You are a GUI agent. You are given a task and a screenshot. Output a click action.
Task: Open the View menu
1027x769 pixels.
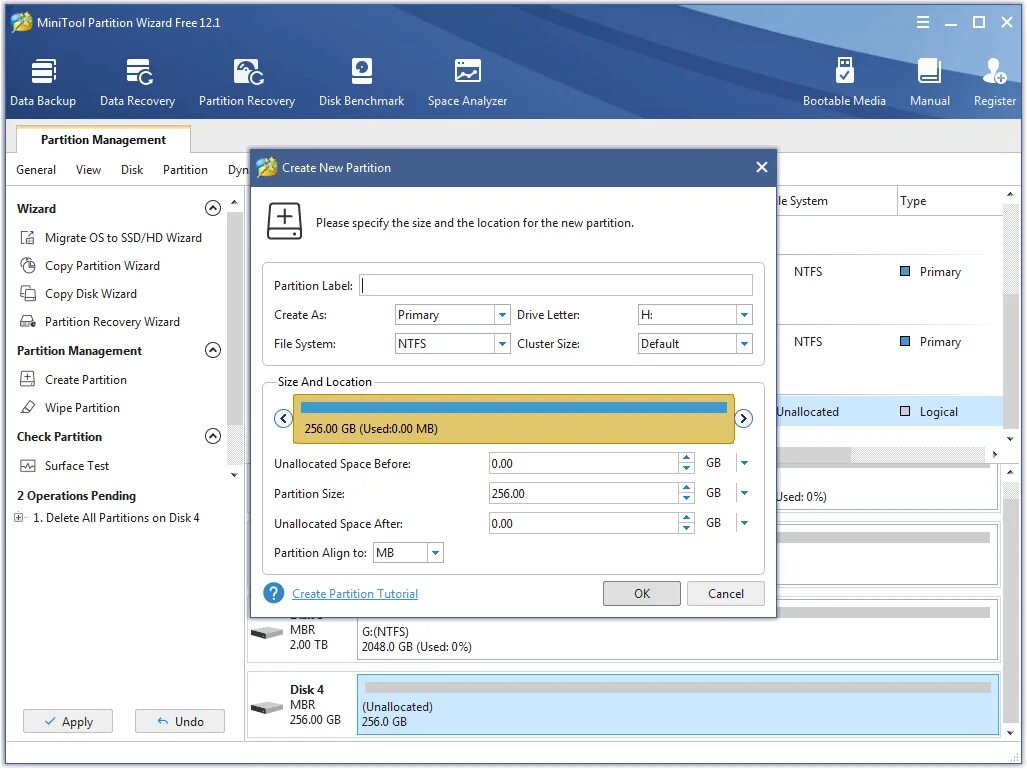click(x=88, y=170)
